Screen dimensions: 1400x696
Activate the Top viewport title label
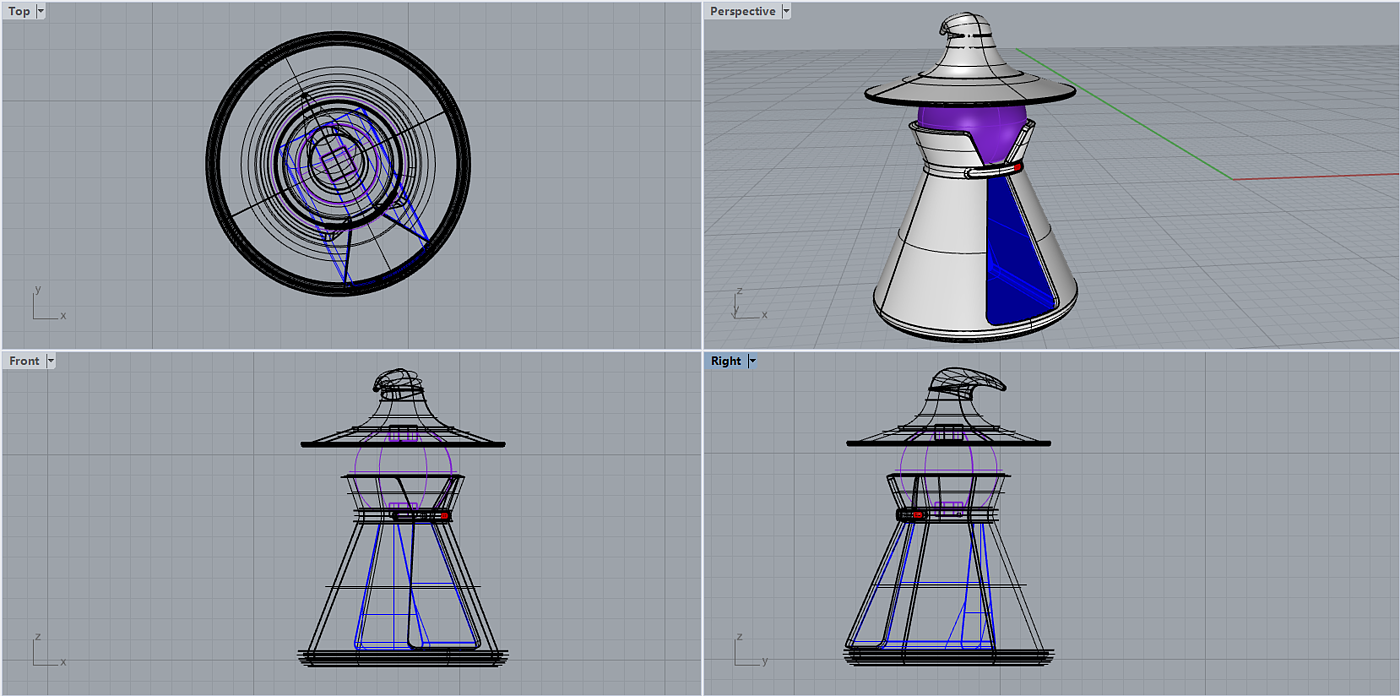19,12
